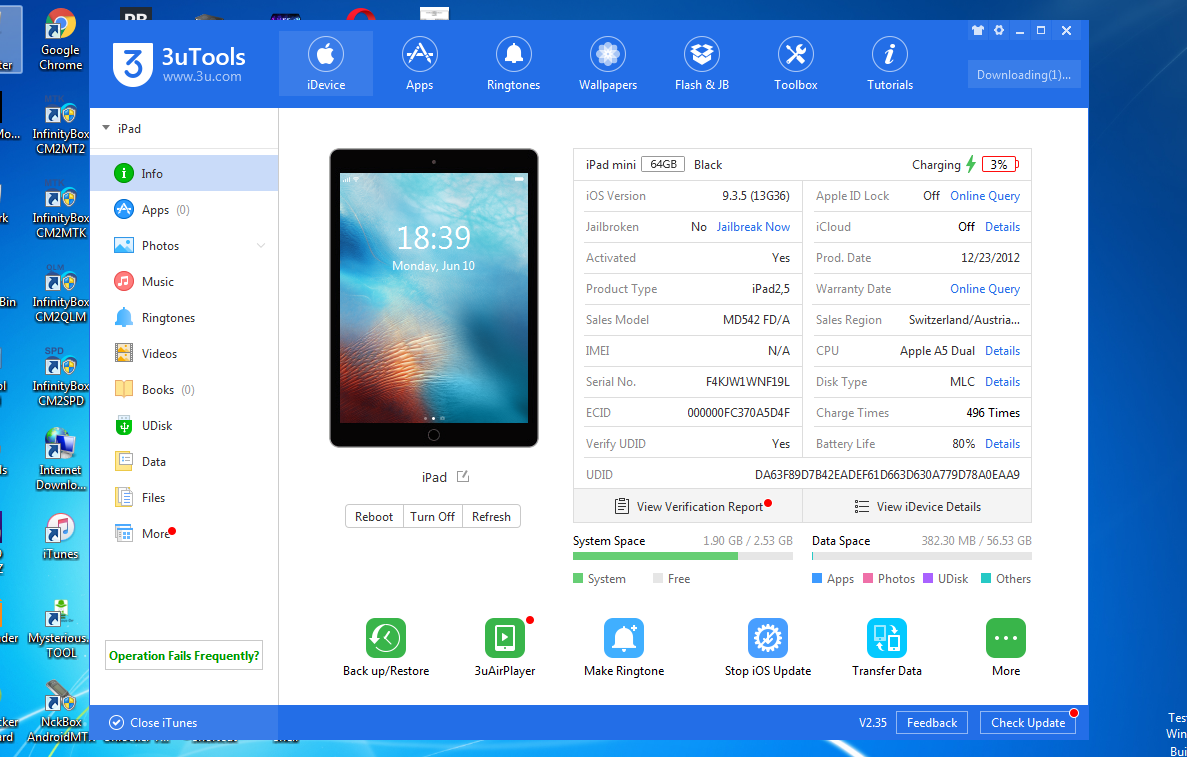Open the Tutorials tab
The width and height of the screenshot is (1187, 757).
point(889,64)
